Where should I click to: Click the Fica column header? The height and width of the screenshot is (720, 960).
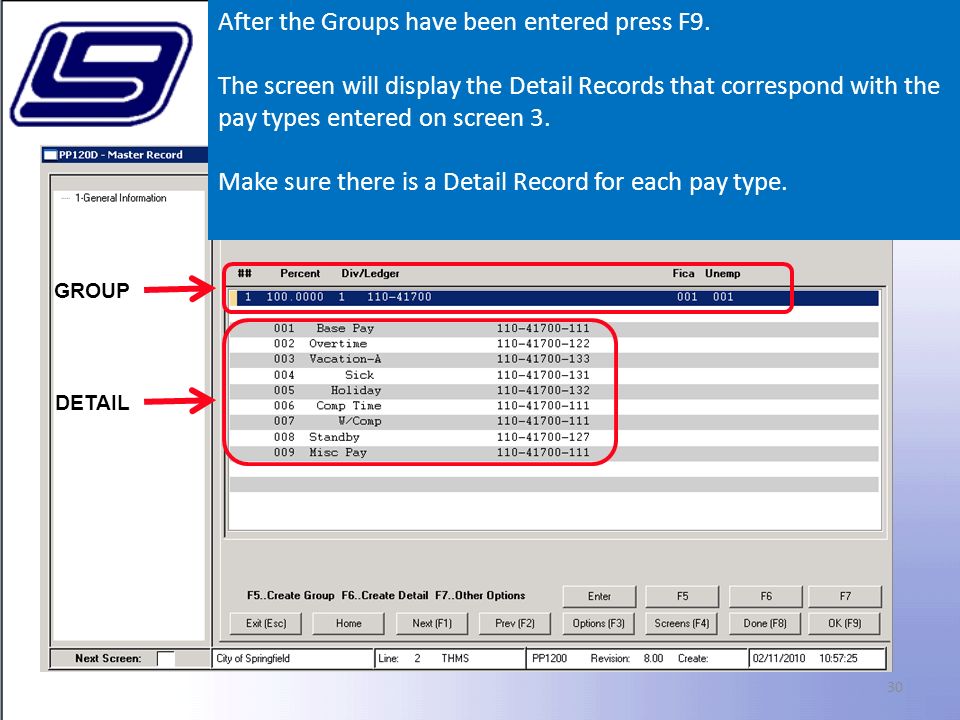tap(683, 274)
